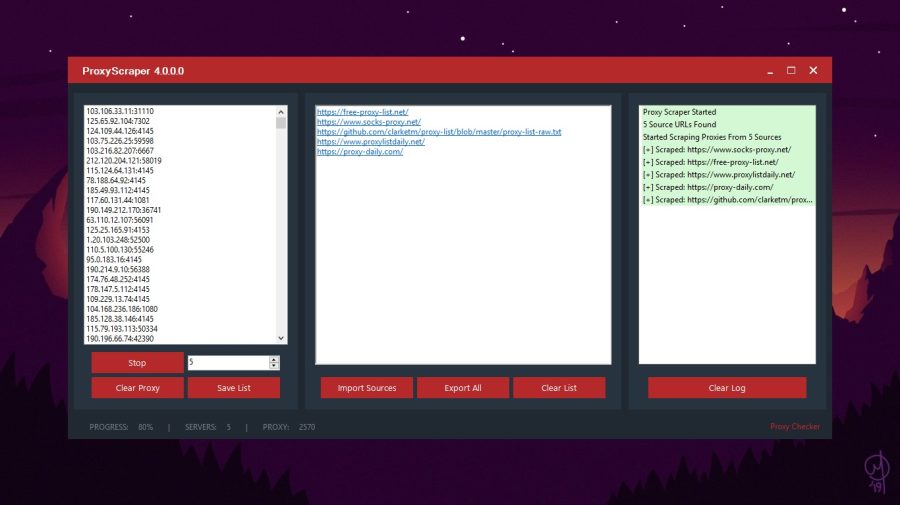The image size is (900, 505).
Task: Clear the sources with Clear List
Action: pyautogui.click(x=559, y=388)
